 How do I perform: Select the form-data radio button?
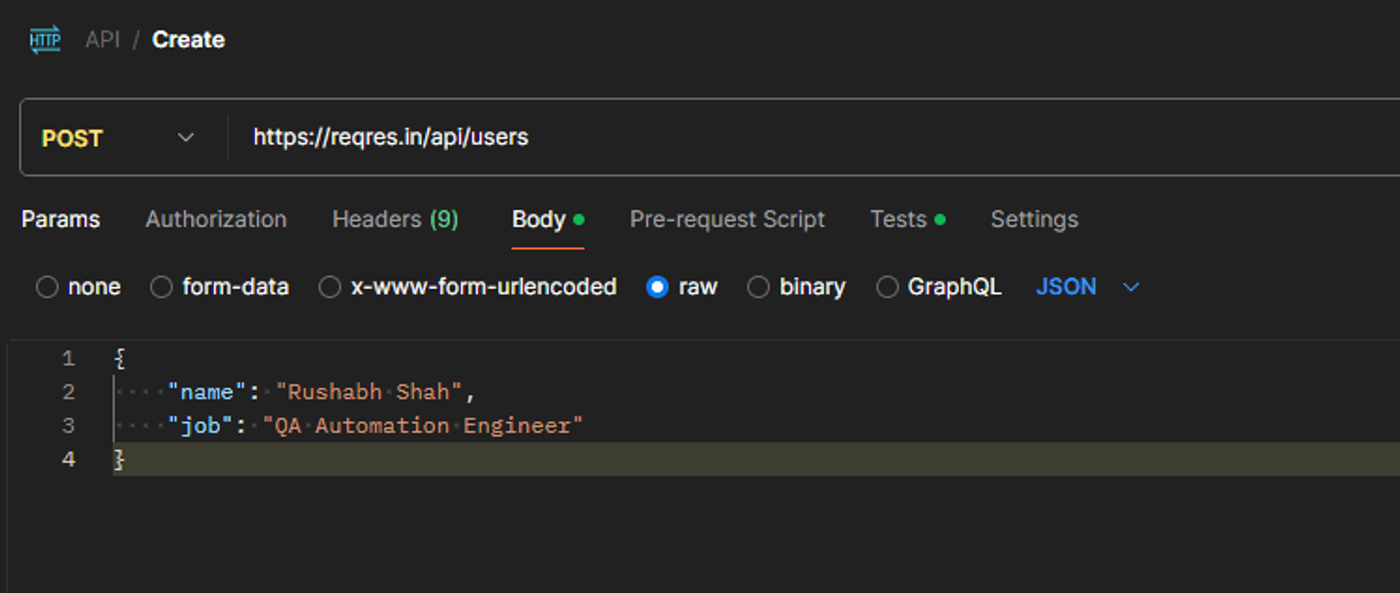[161, 287]
